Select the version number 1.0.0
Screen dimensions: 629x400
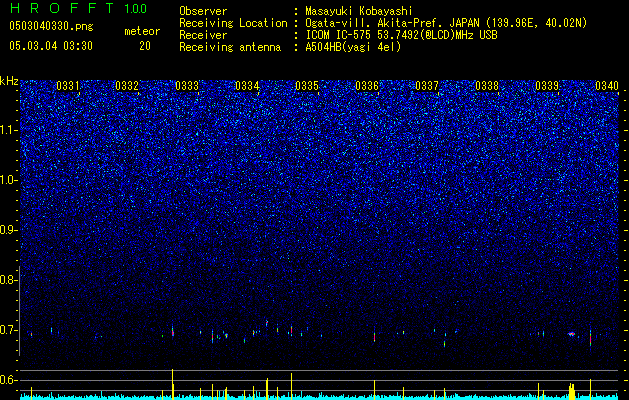pyautogui.click(x=136, y=9)
